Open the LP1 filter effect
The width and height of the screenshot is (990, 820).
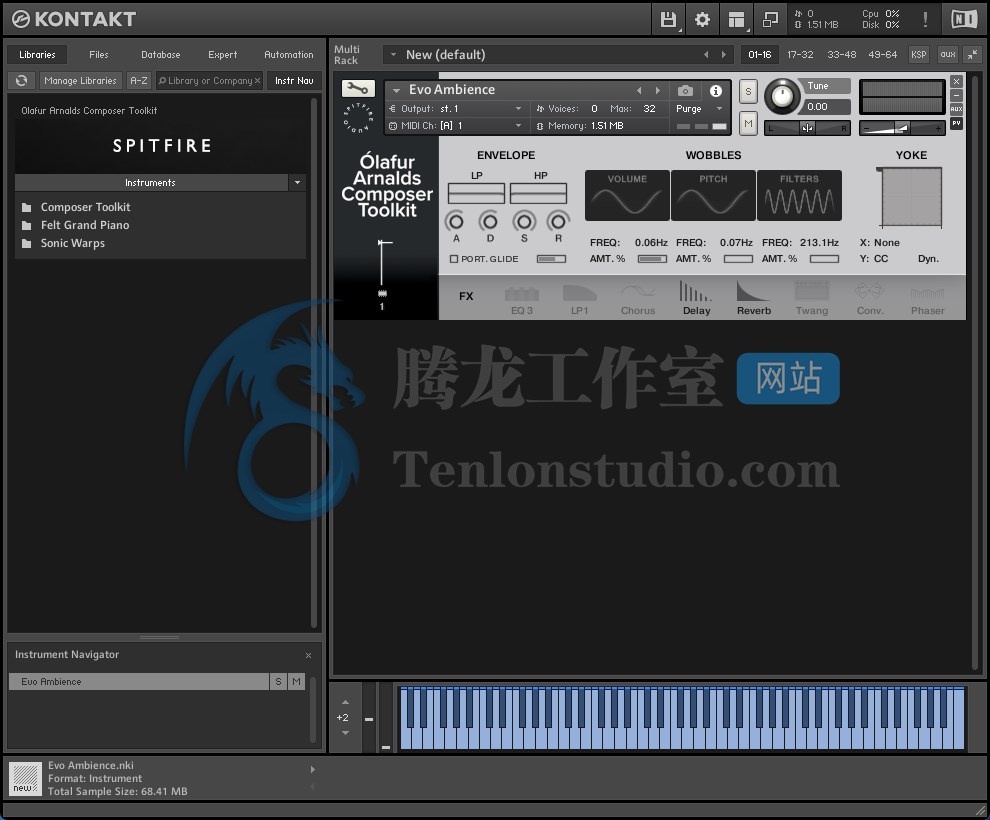click(x=580, y=299)
